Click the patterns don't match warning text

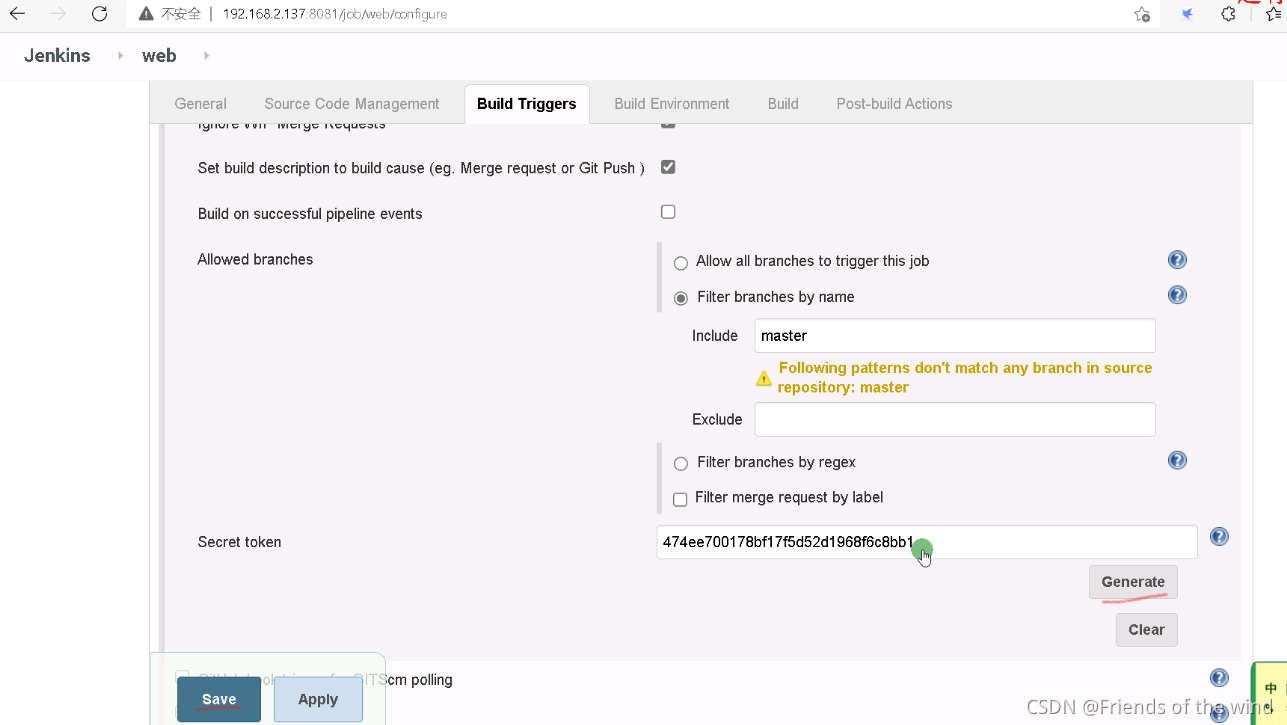coord(965,377)
